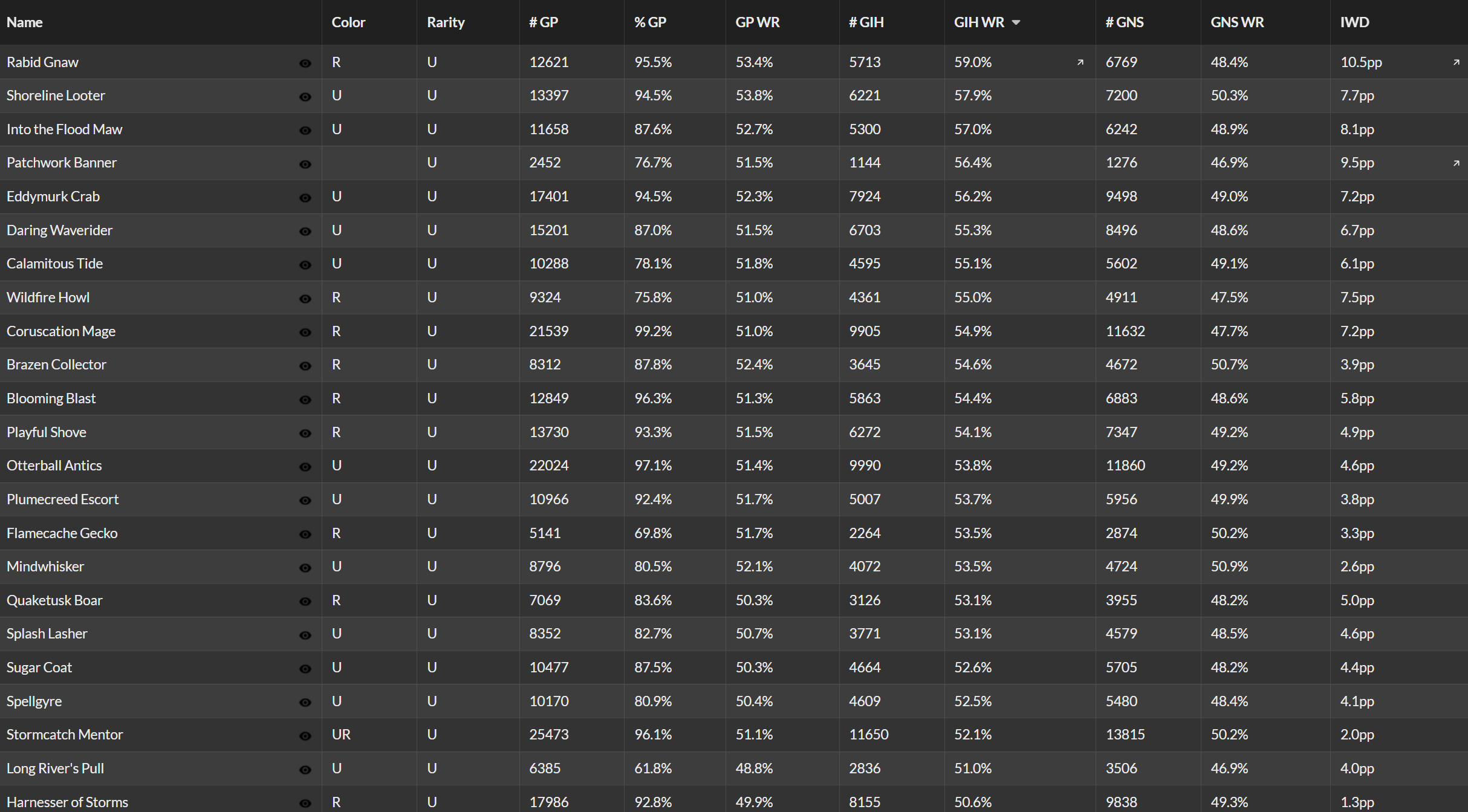
Task: Open the Long River's Pull card name
Action: pos(55,768)
